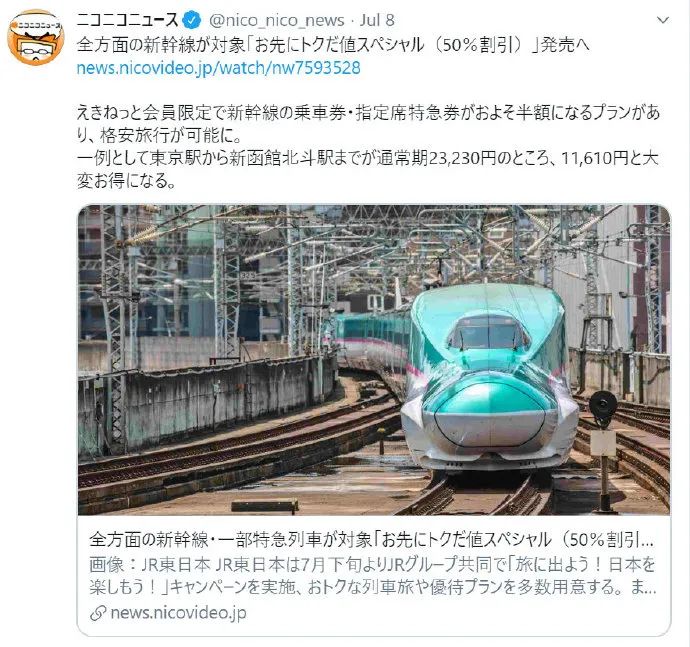Viewport: 690px width, 647px height.
Task: Click the card description line starting 楽しもう
Action: click(372, 587)
